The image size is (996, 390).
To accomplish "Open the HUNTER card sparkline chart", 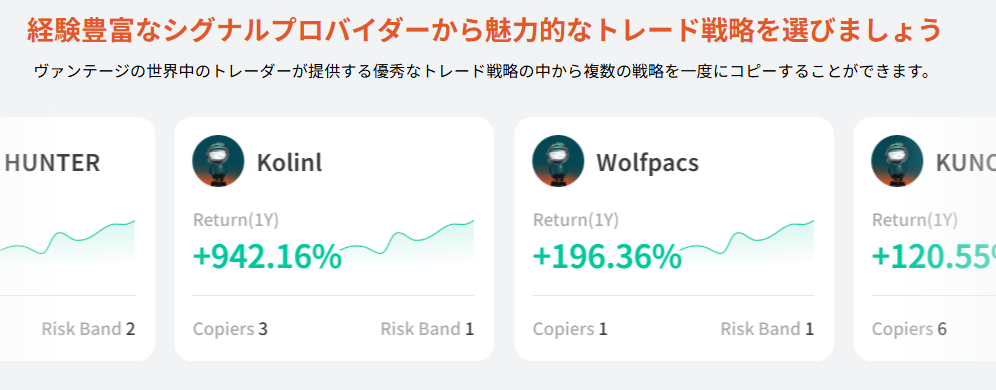I will [x=67, y=241].
